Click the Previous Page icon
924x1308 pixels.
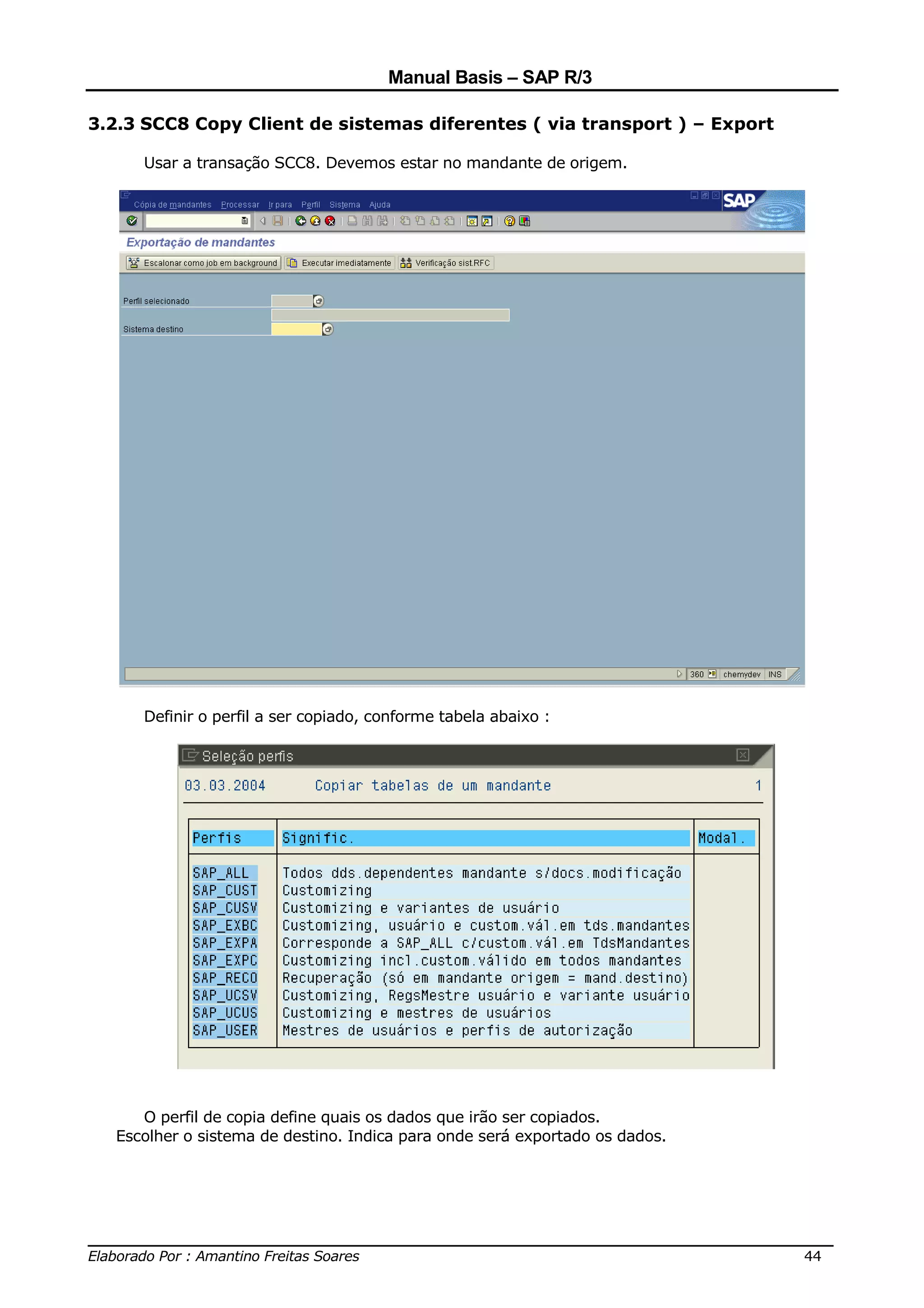[420, 220]
